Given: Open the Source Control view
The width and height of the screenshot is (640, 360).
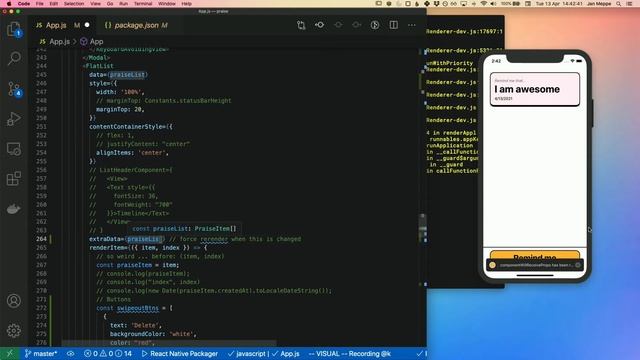Looking at the screenshot, I should click(14, 89).
